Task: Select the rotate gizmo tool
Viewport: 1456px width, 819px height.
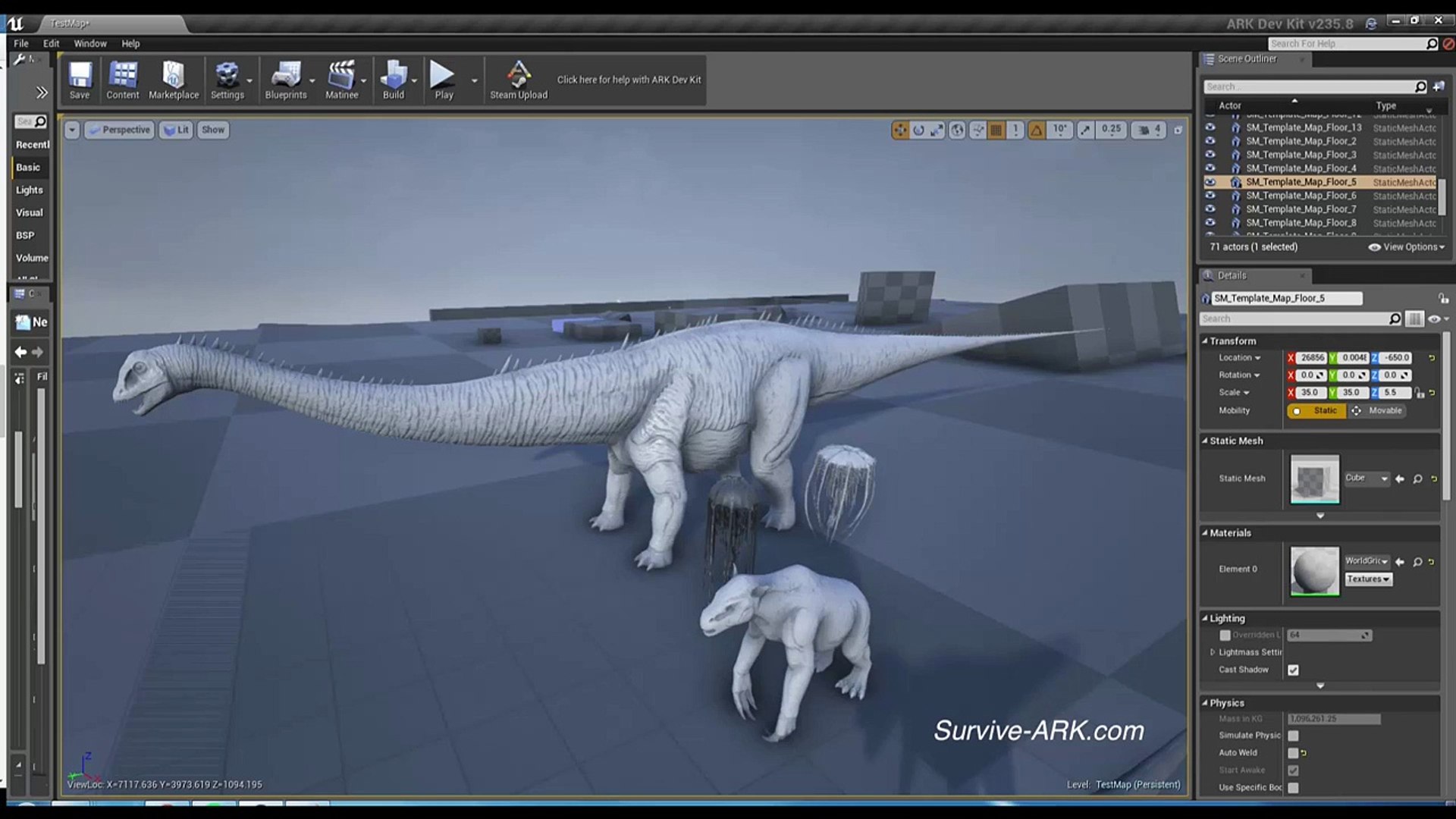Action: (918, 130)
